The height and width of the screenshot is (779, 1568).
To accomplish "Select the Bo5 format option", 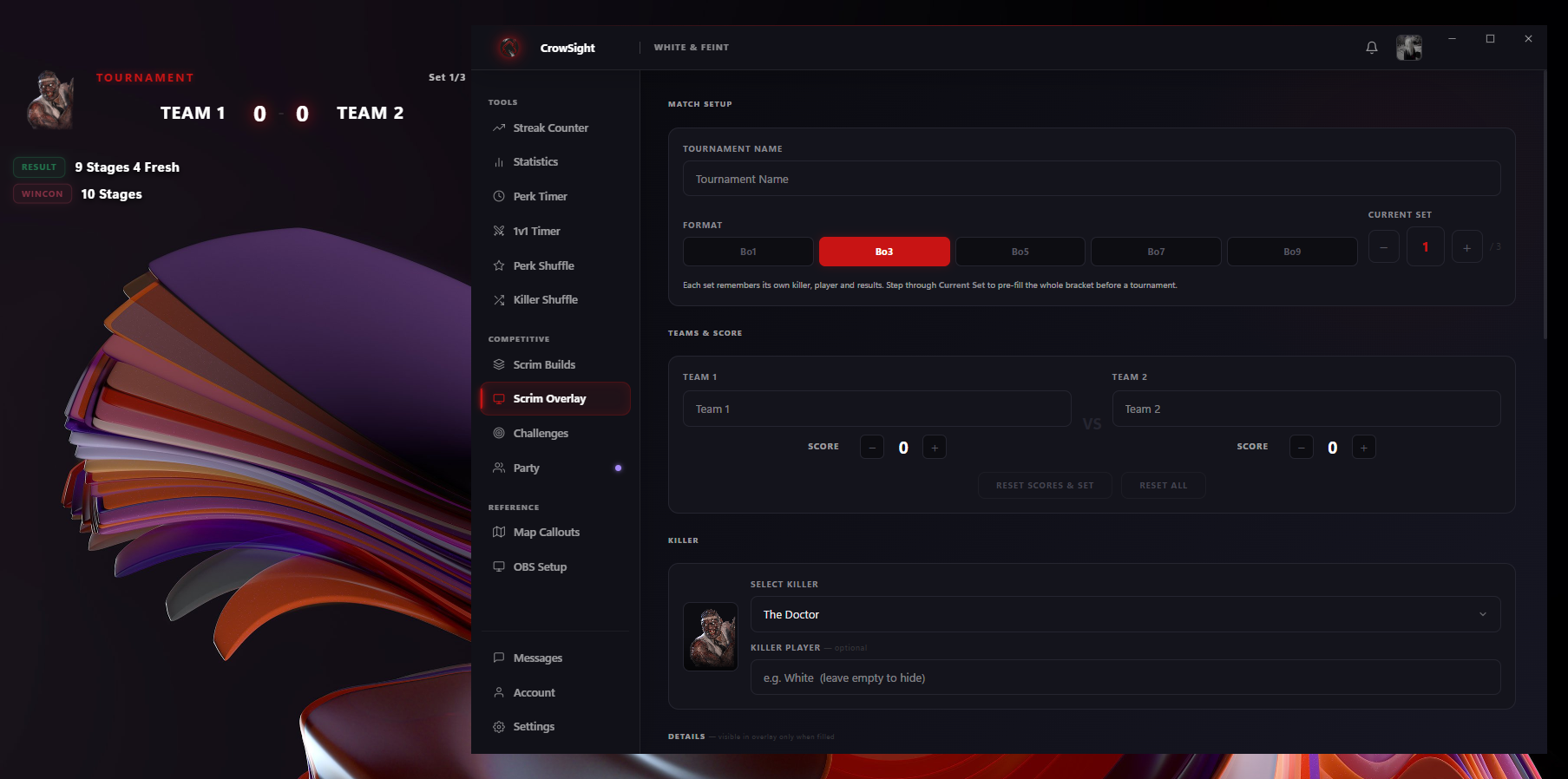I will pyautogui.click(x=1020, y=252).
